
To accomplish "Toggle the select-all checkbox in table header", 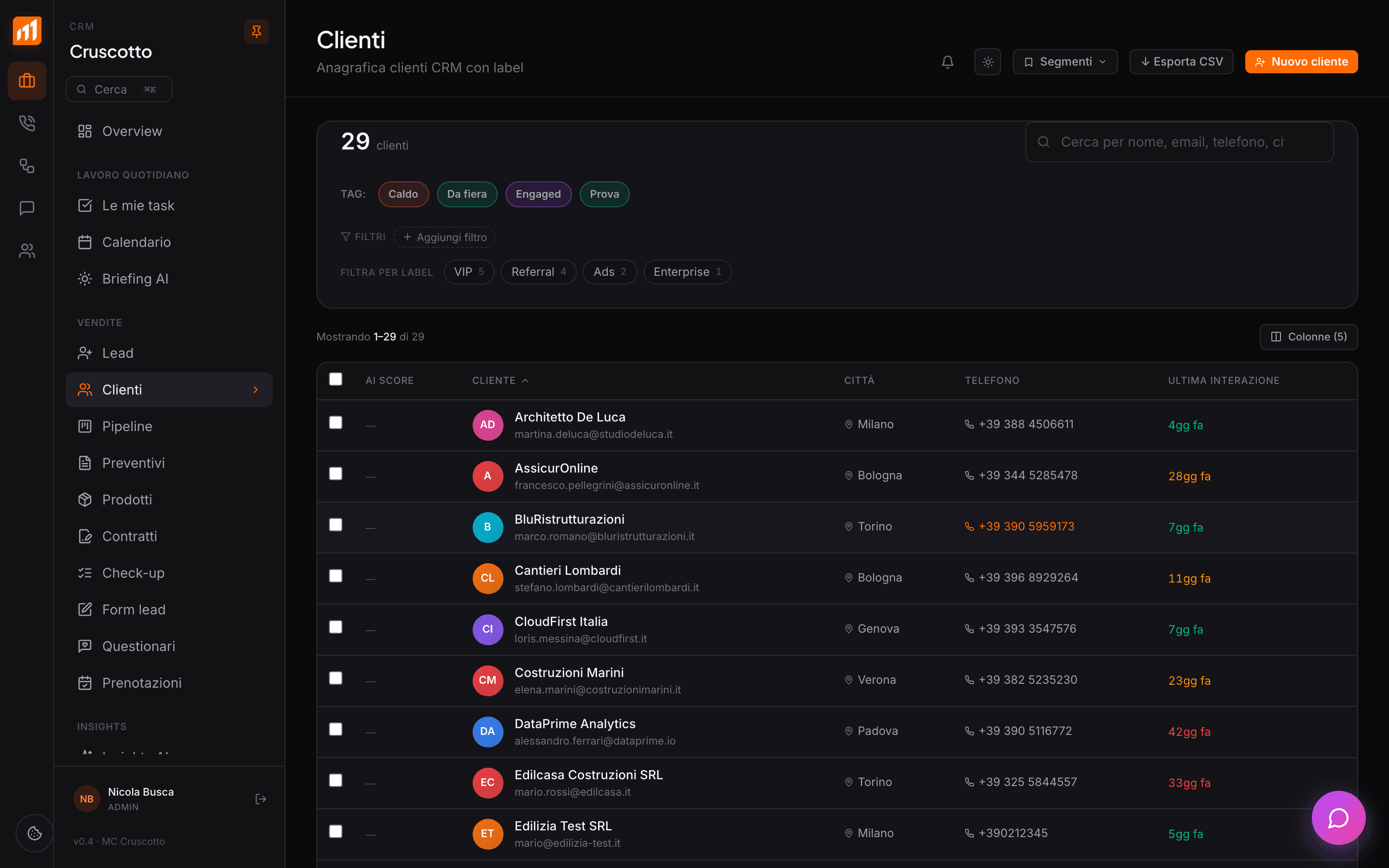I will point(336,379).
